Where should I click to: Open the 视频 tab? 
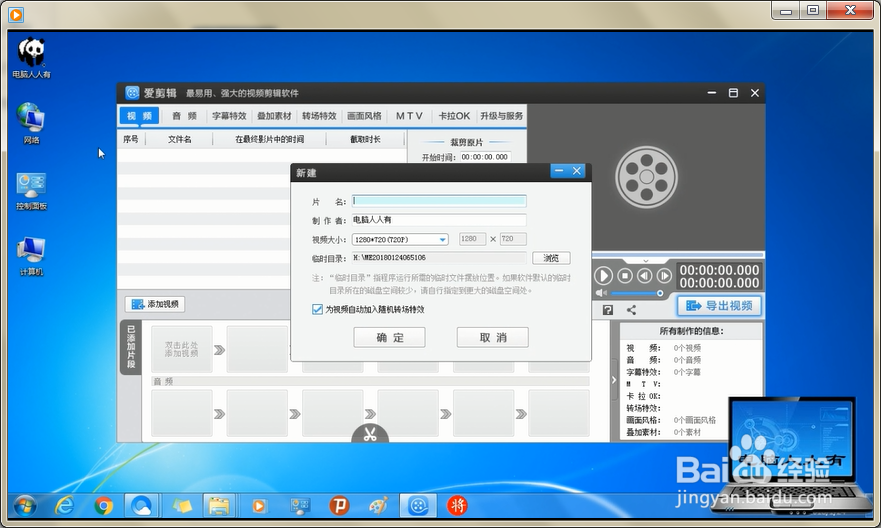coord(139,116)
